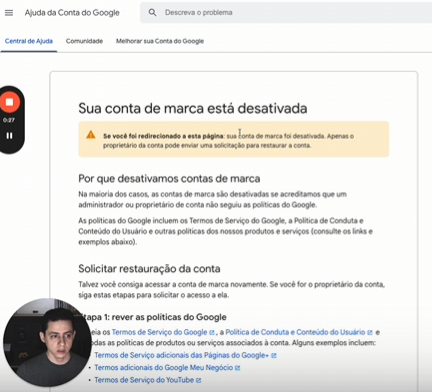Switch to the Comunidade tab
The height and width of the screenshot is (392, 432).
[84, 41]
